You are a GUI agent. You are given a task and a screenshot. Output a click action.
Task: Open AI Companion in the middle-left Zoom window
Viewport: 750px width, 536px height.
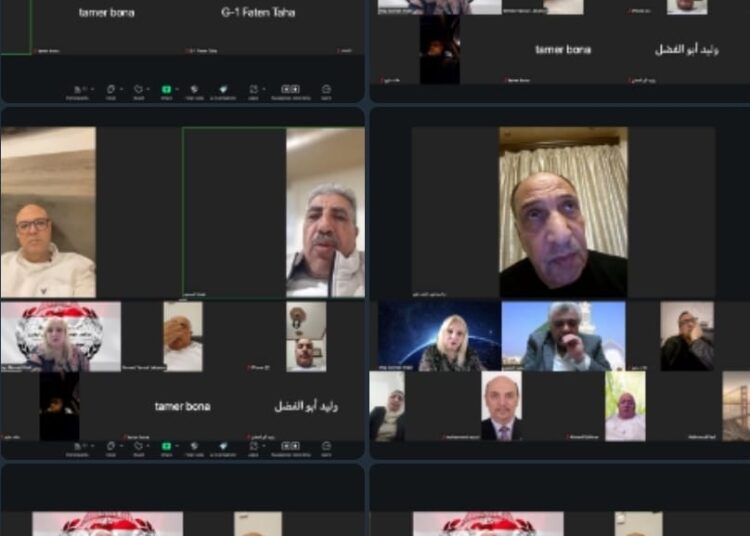coord(223,449)
